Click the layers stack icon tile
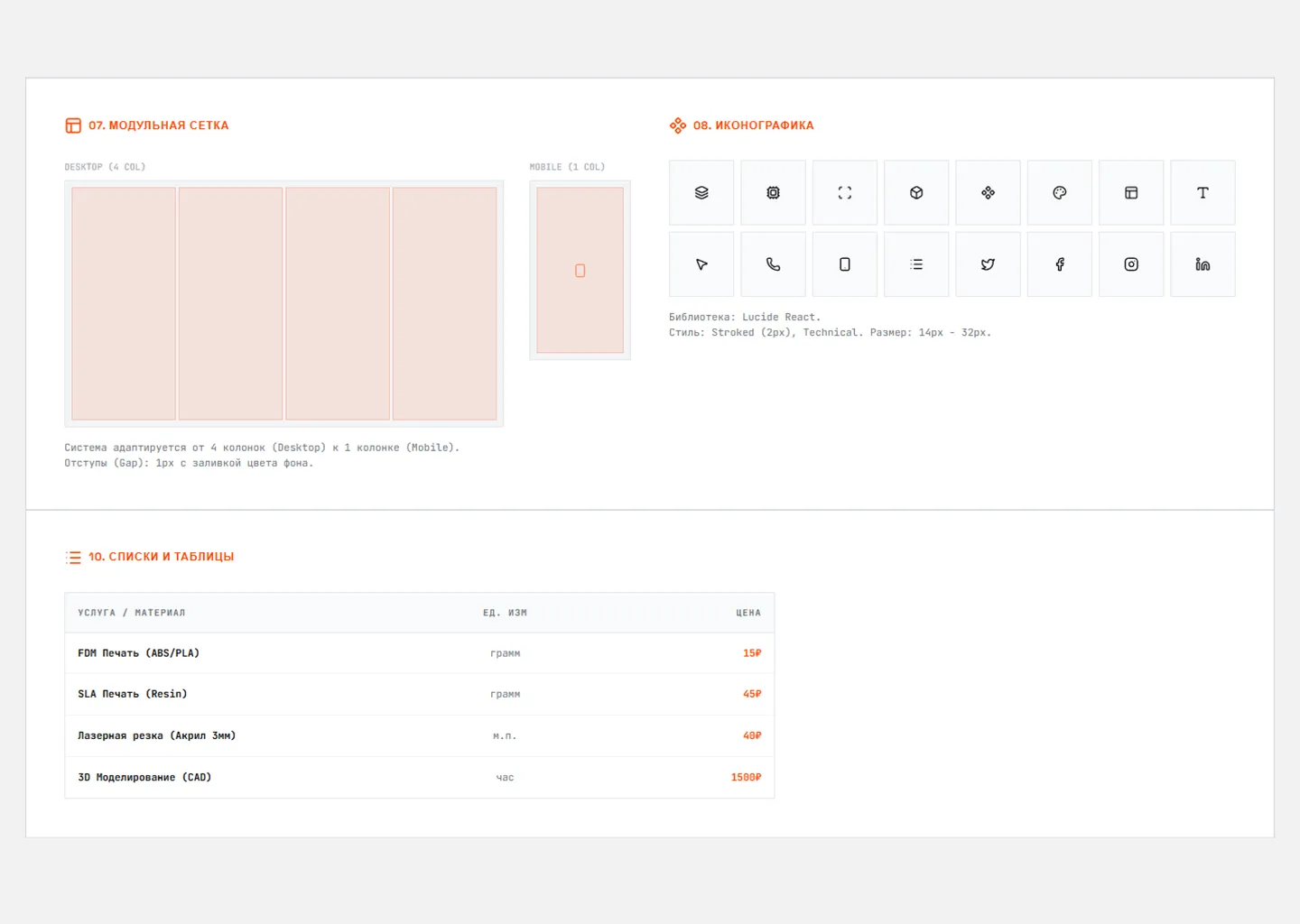 [701, 193]
